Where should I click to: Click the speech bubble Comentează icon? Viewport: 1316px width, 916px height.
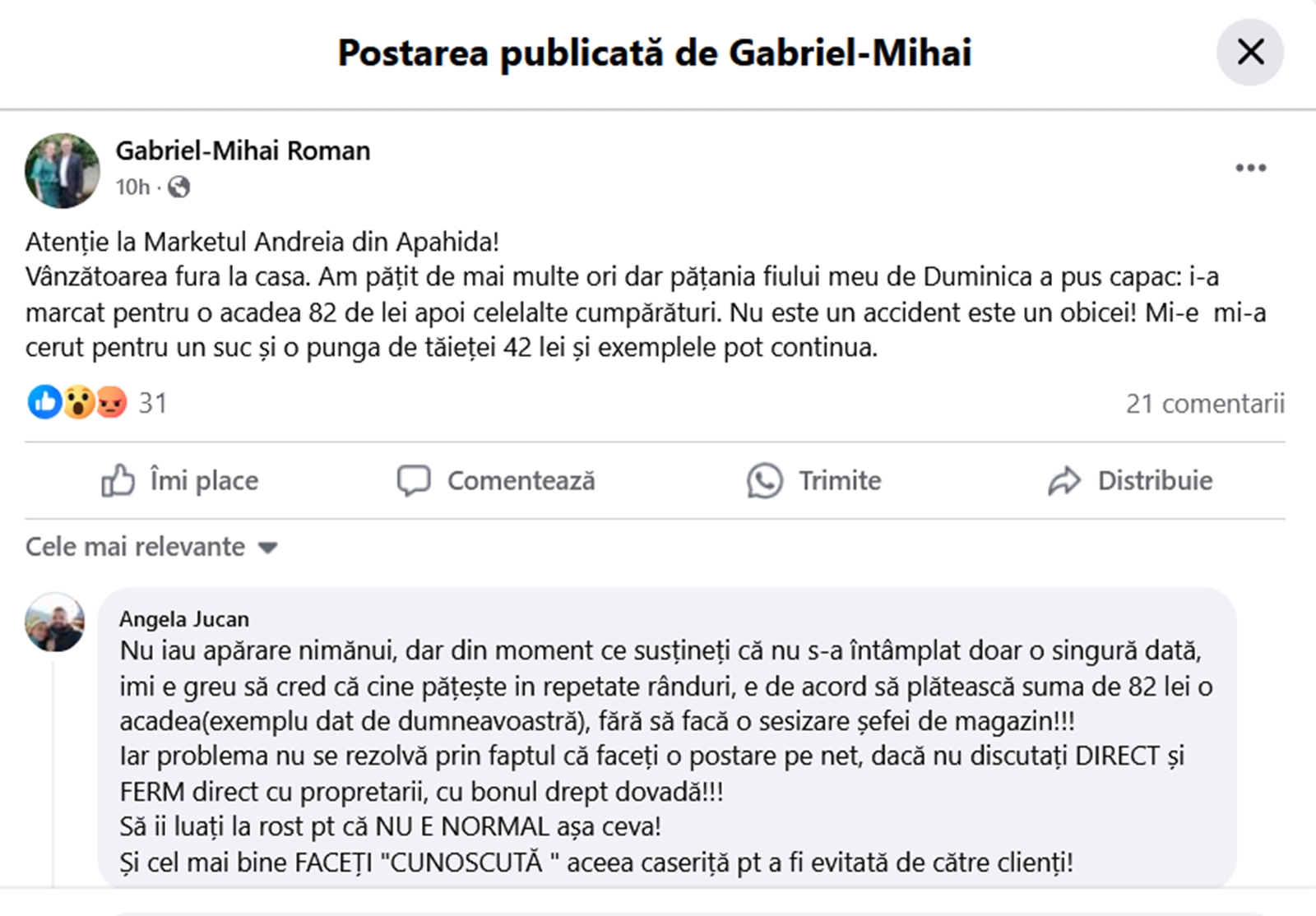414,481
